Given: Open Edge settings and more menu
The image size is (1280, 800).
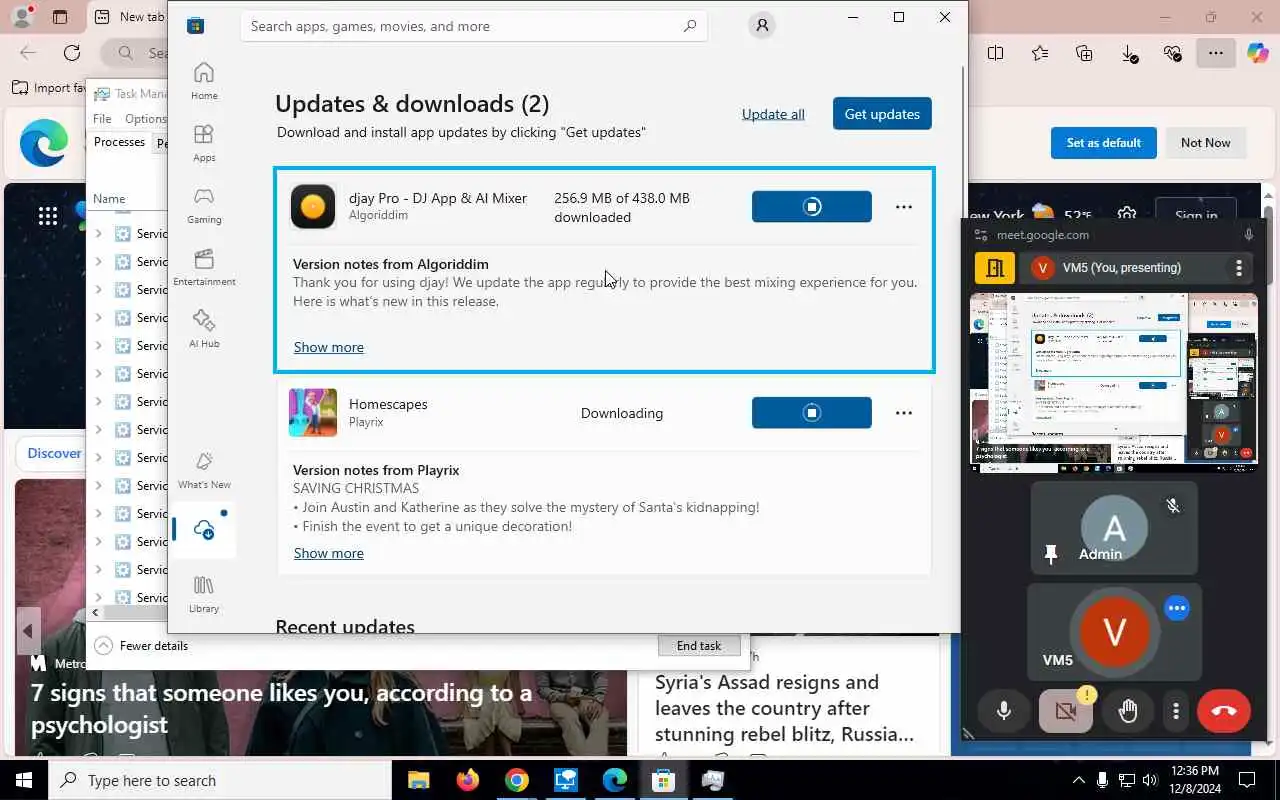Looking at the screenshot, I should 1215,53.
